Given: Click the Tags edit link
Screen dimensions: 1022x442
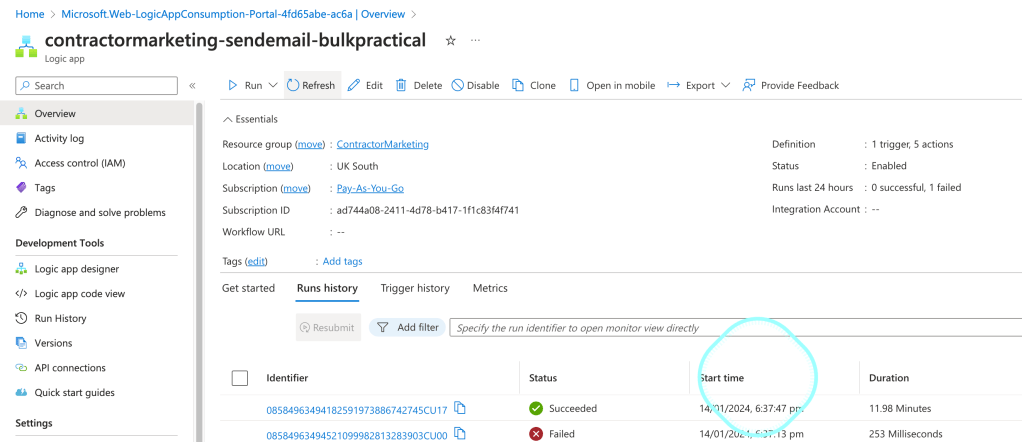Looking at the screenshot, I should [x=256, y=261].
